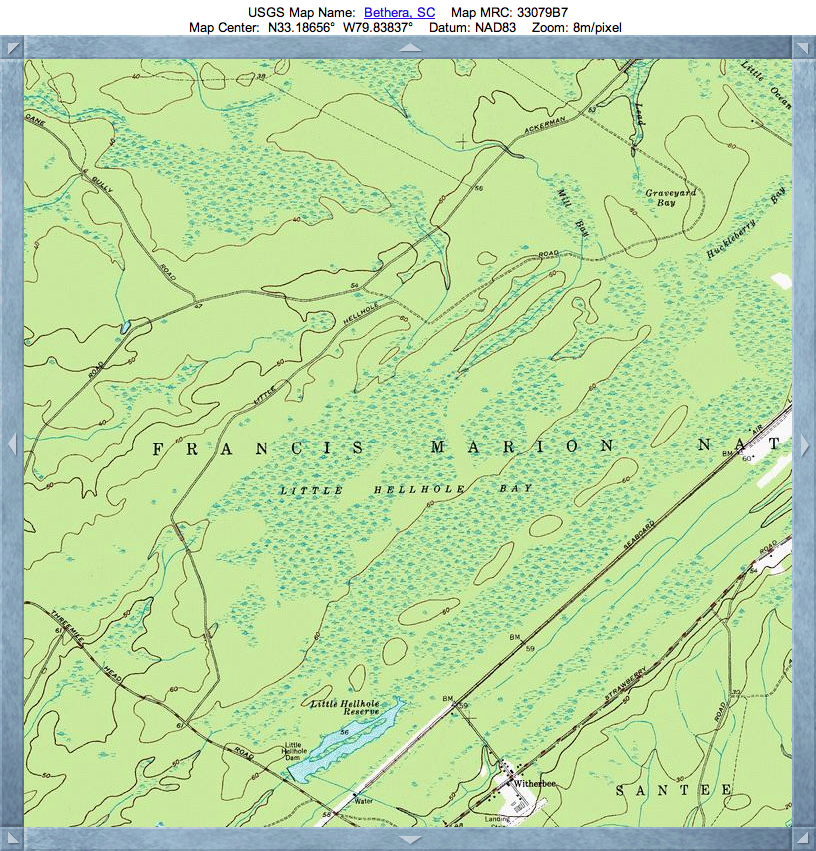Click the N33.18656° latitude value

pyautogui.click(x=301, y=28)
